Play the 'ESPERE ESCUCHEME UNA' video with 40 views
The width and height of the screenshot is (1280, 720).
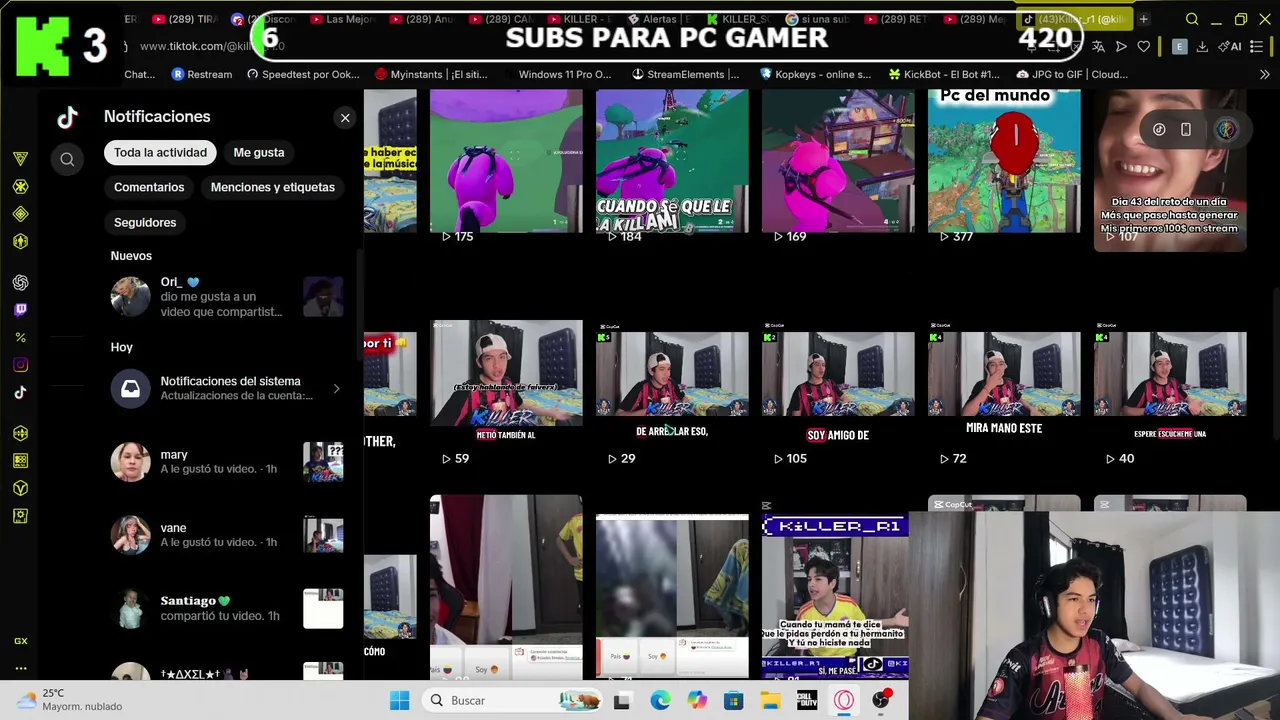point(1170,394)
